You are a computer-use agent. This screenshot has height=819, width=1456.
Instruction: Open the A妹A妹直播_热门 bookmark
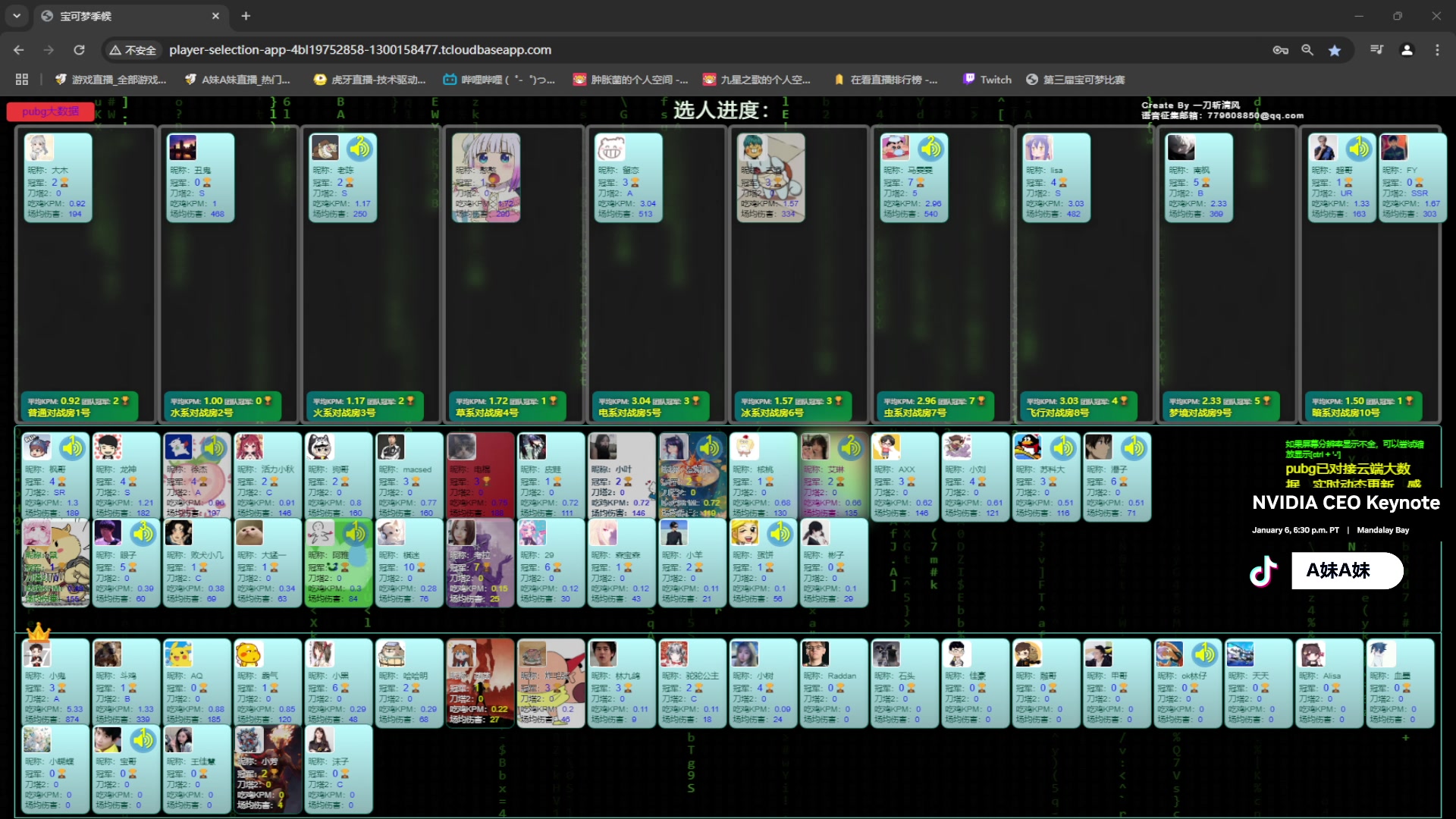click(x=238, y=80)
